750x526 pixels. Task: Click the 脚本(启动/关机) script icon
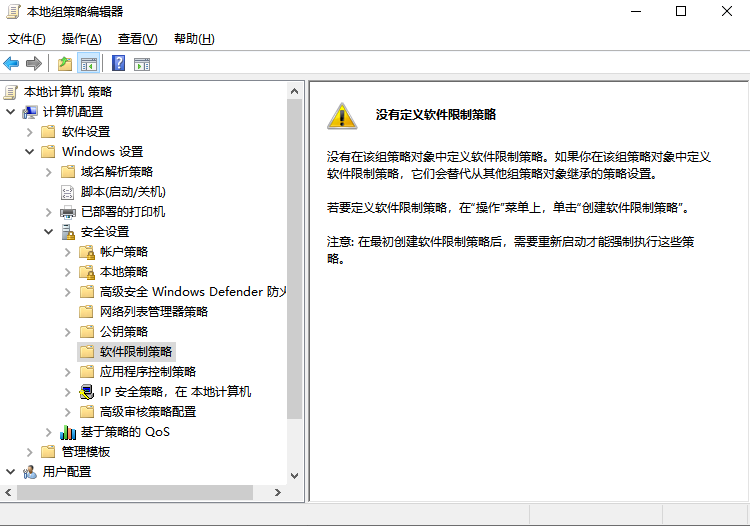pos(67,192)
